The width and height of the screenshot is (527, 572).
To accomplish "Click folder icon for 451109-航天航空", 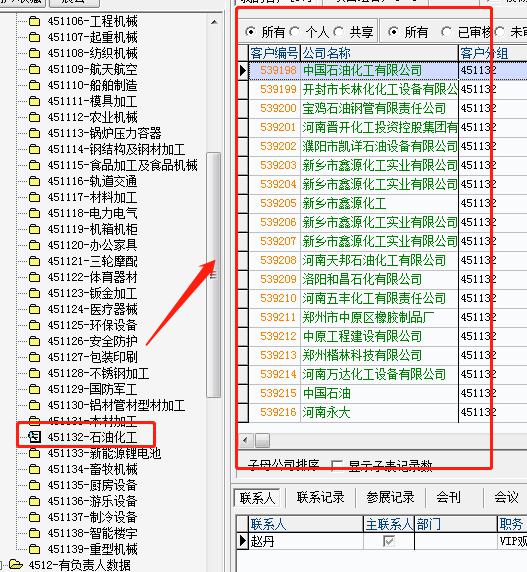I will [34, 69].
